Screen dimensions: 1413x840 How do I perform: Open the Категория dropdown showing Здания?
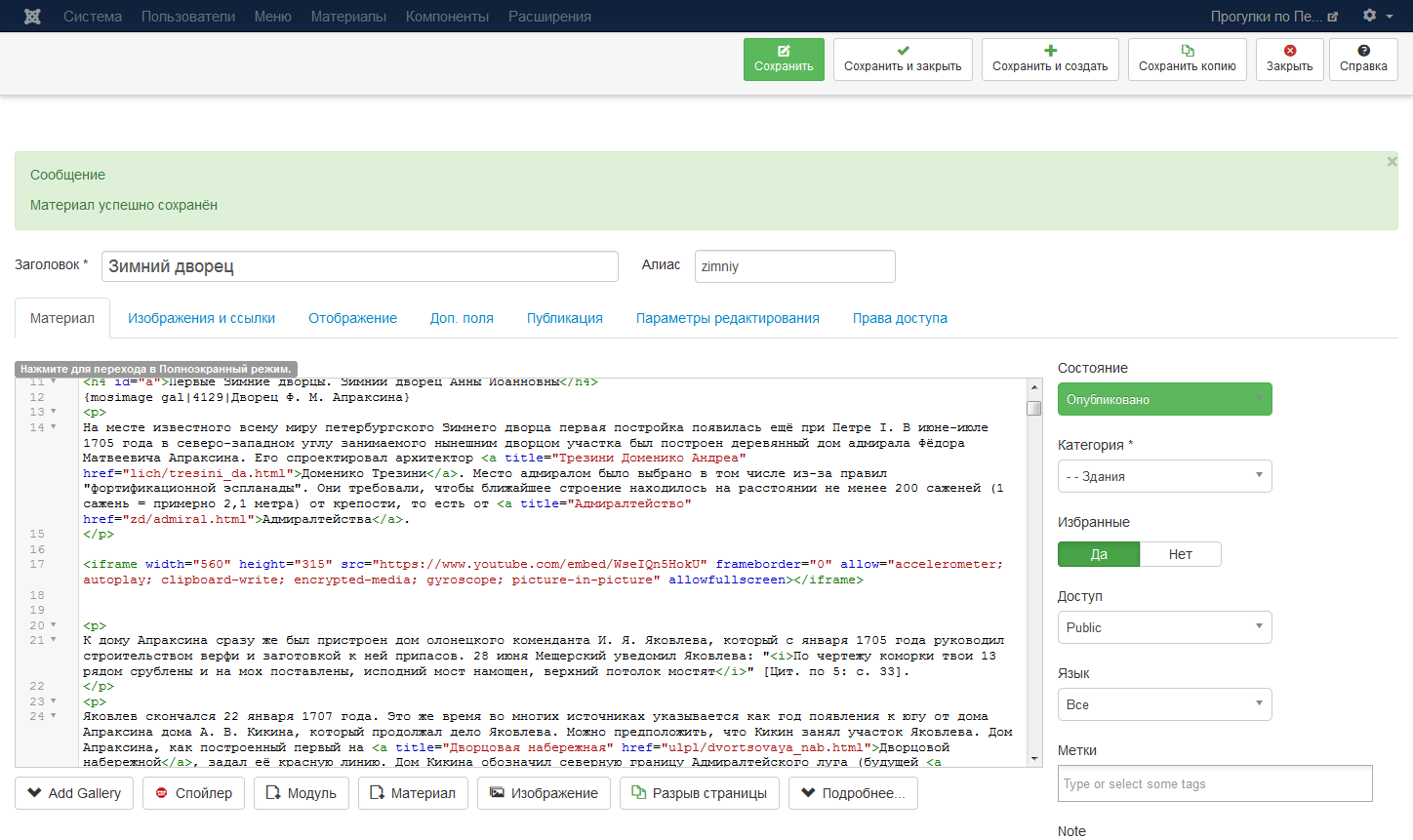[1165, 476]
